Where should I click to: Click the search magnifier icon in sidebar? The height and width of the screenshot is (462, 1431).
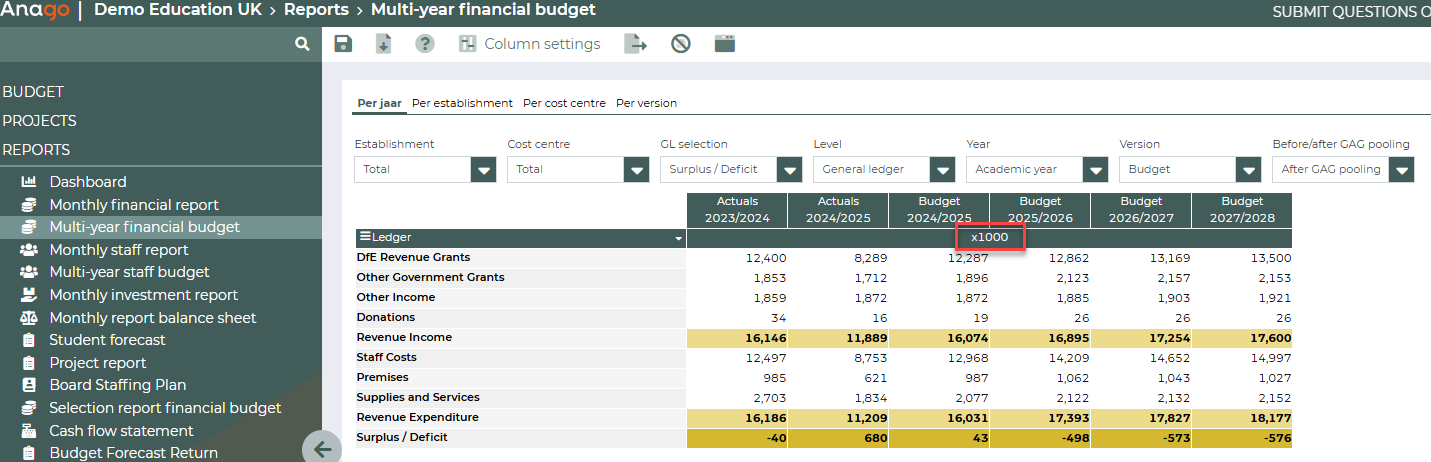point(302,44)
